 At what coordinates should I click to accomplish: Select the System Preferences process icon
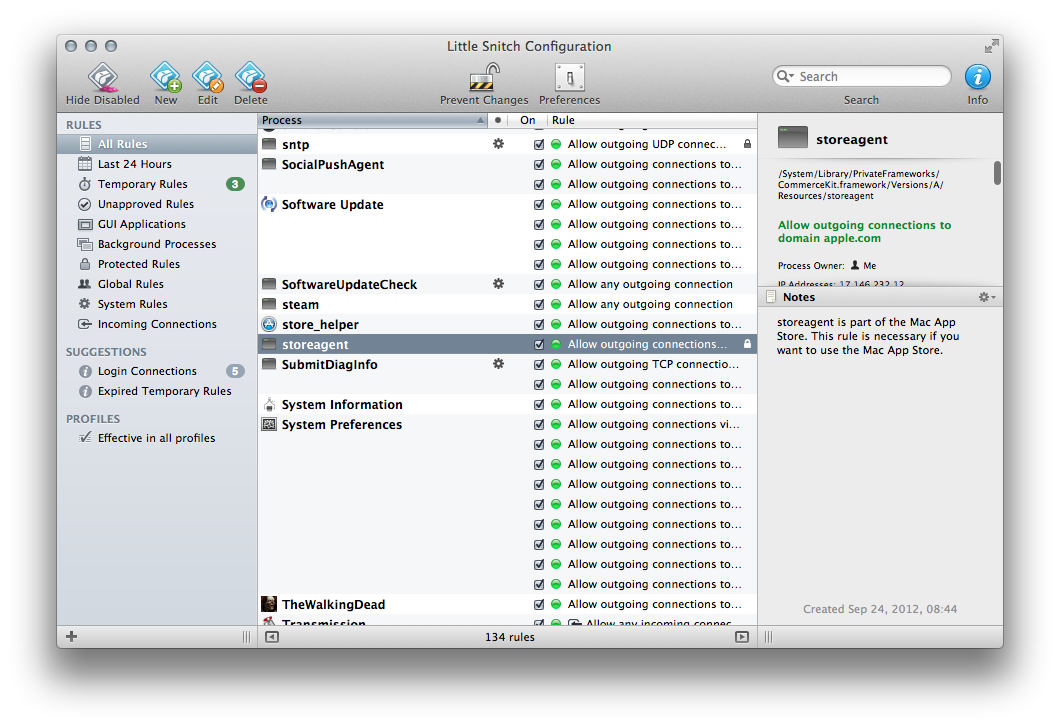(x=269, y=424)
